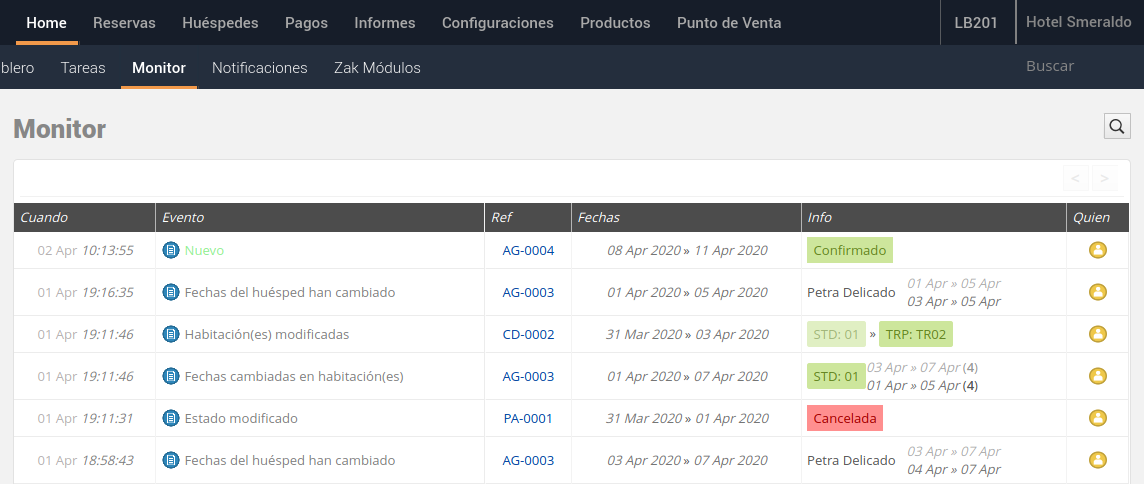Click the magnifier search icon beside Monitor
This screenshot has width=1144, height=484.
(x=1116, y=126)
